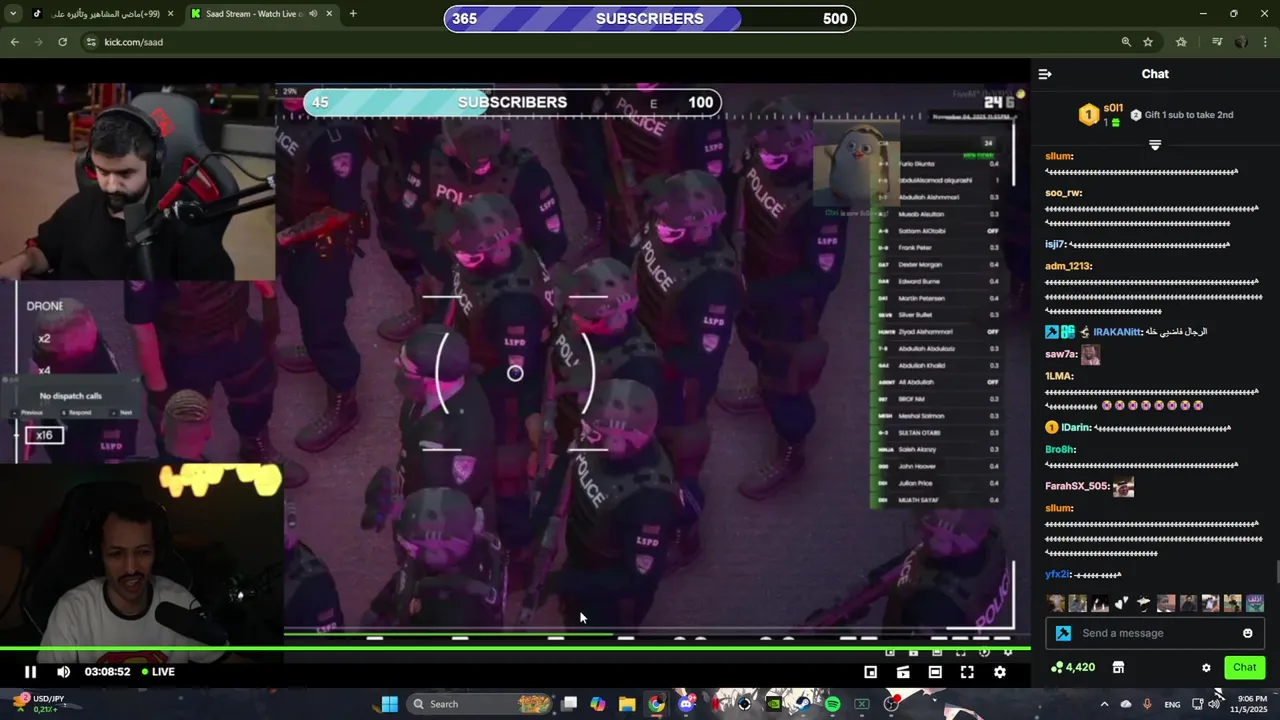
Task: Expand the gift leaderboard chevron
Action: [1155, 145]
